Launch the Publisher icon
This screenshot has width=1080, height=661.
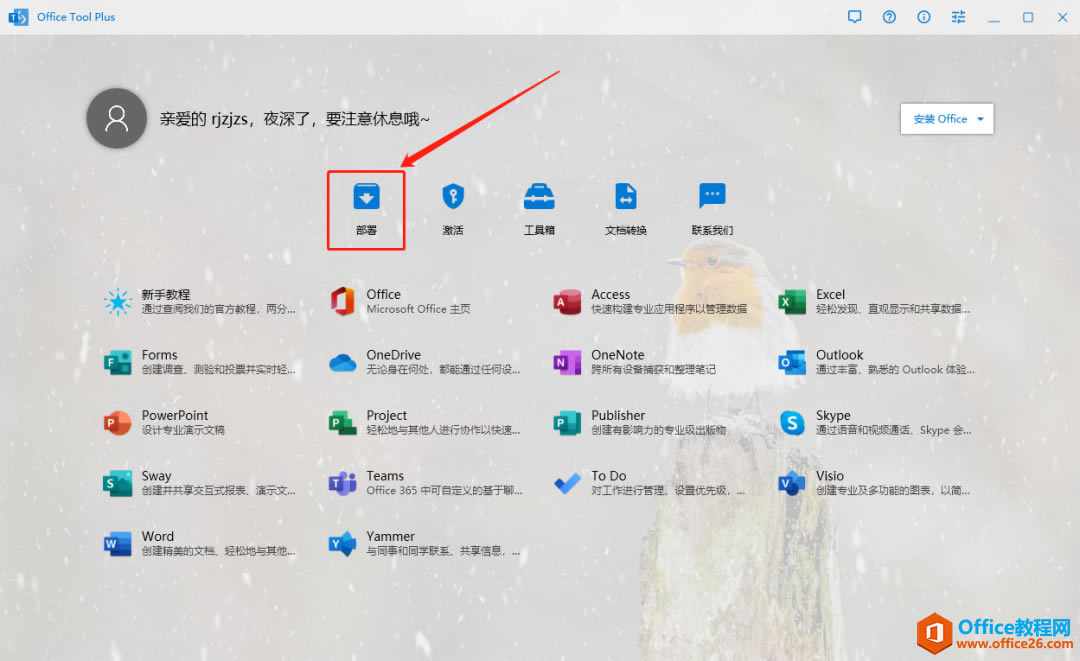click(567, 423)
